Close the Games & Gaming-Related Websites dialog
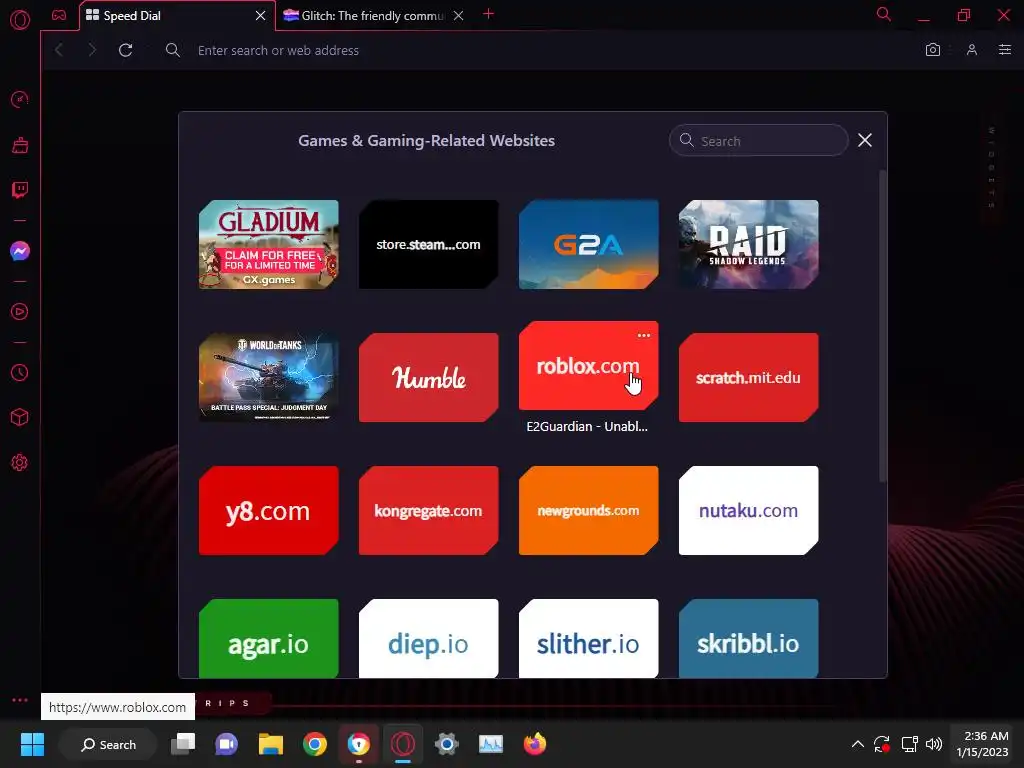Screen dimensions: 1024x768 coord(865,140)
